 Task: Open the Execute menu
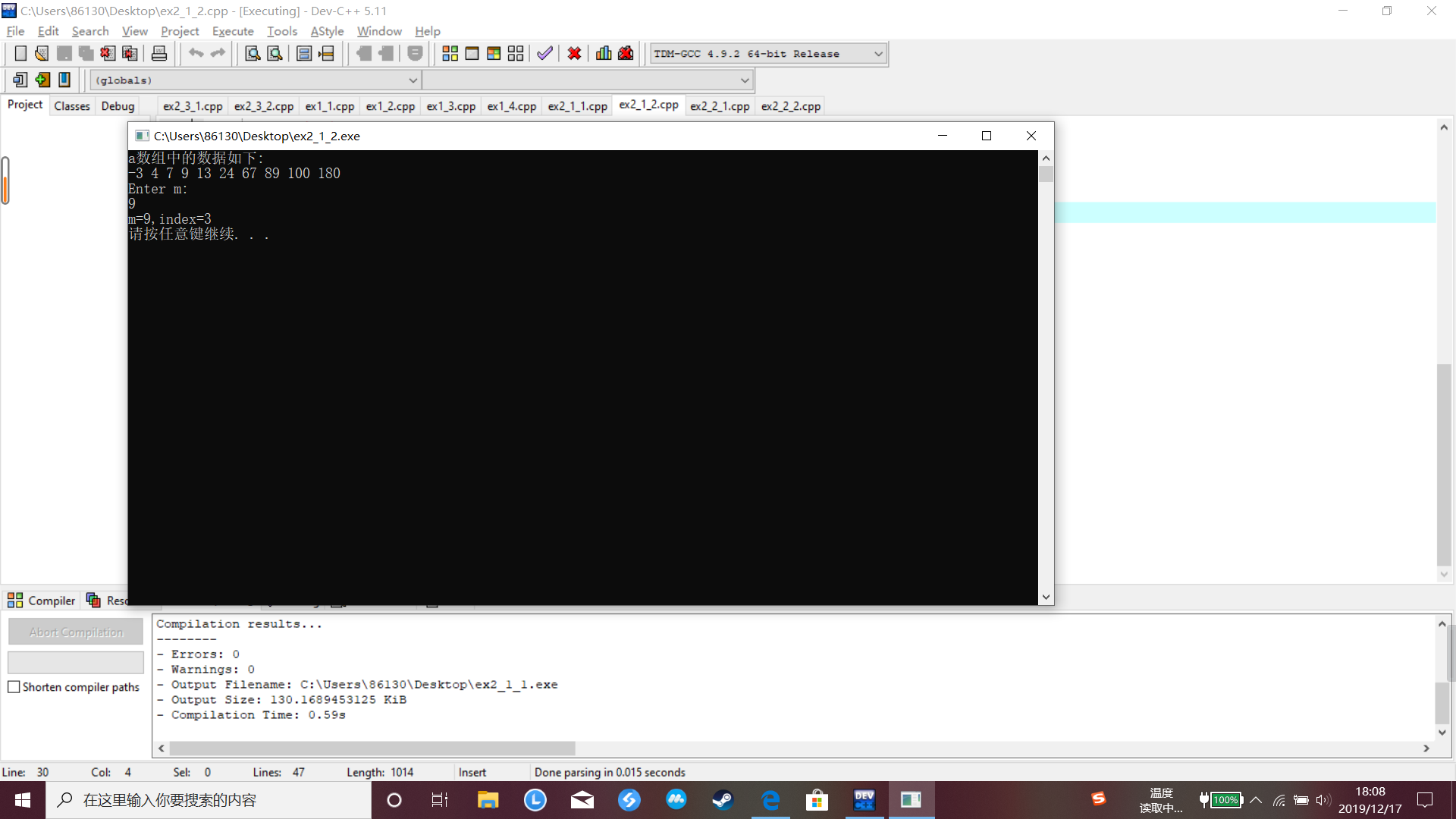232,31
